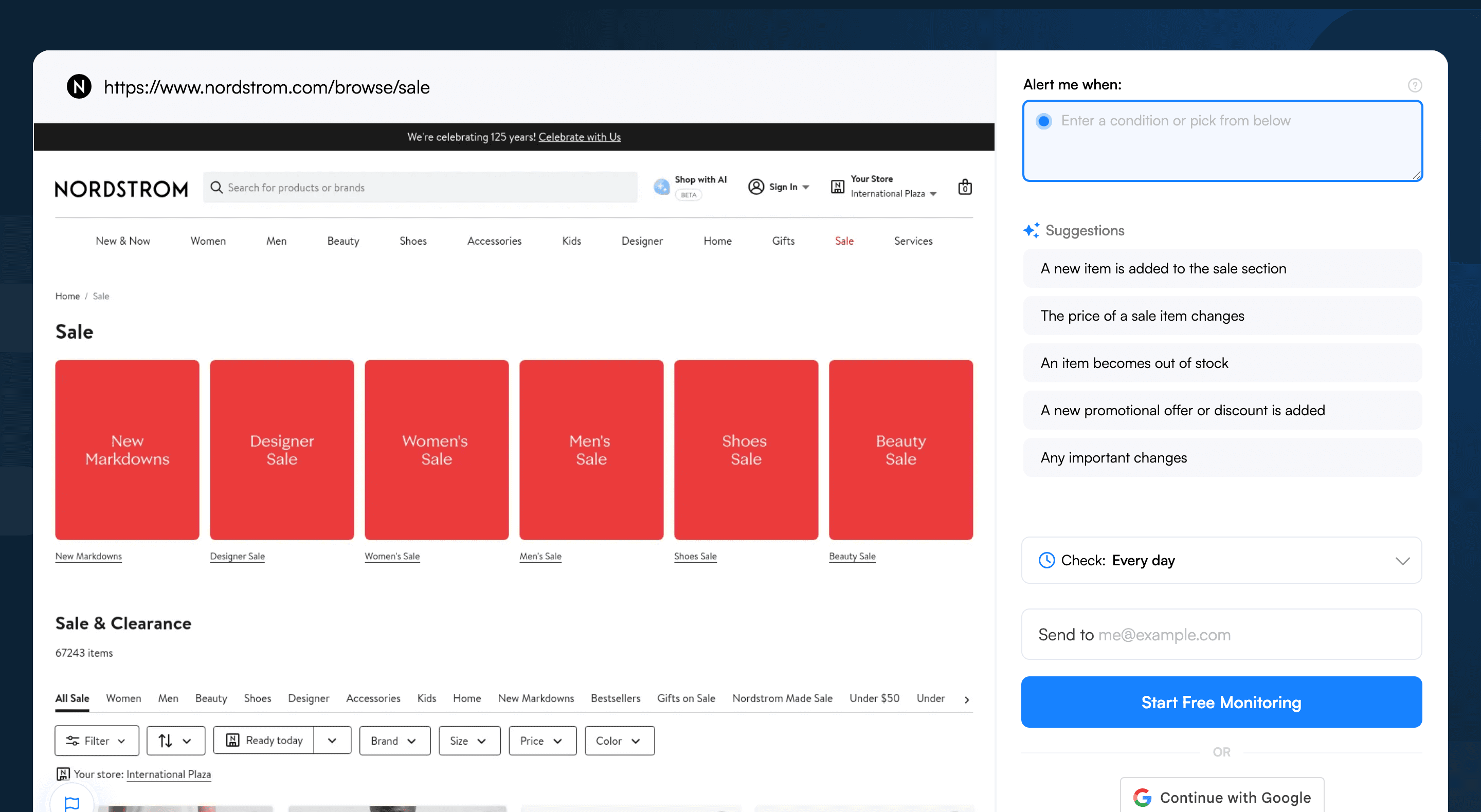The width and height of the screenshot is (1481, 812).
Task: Select suggestion Any important changes
Action: point(1222,457)
